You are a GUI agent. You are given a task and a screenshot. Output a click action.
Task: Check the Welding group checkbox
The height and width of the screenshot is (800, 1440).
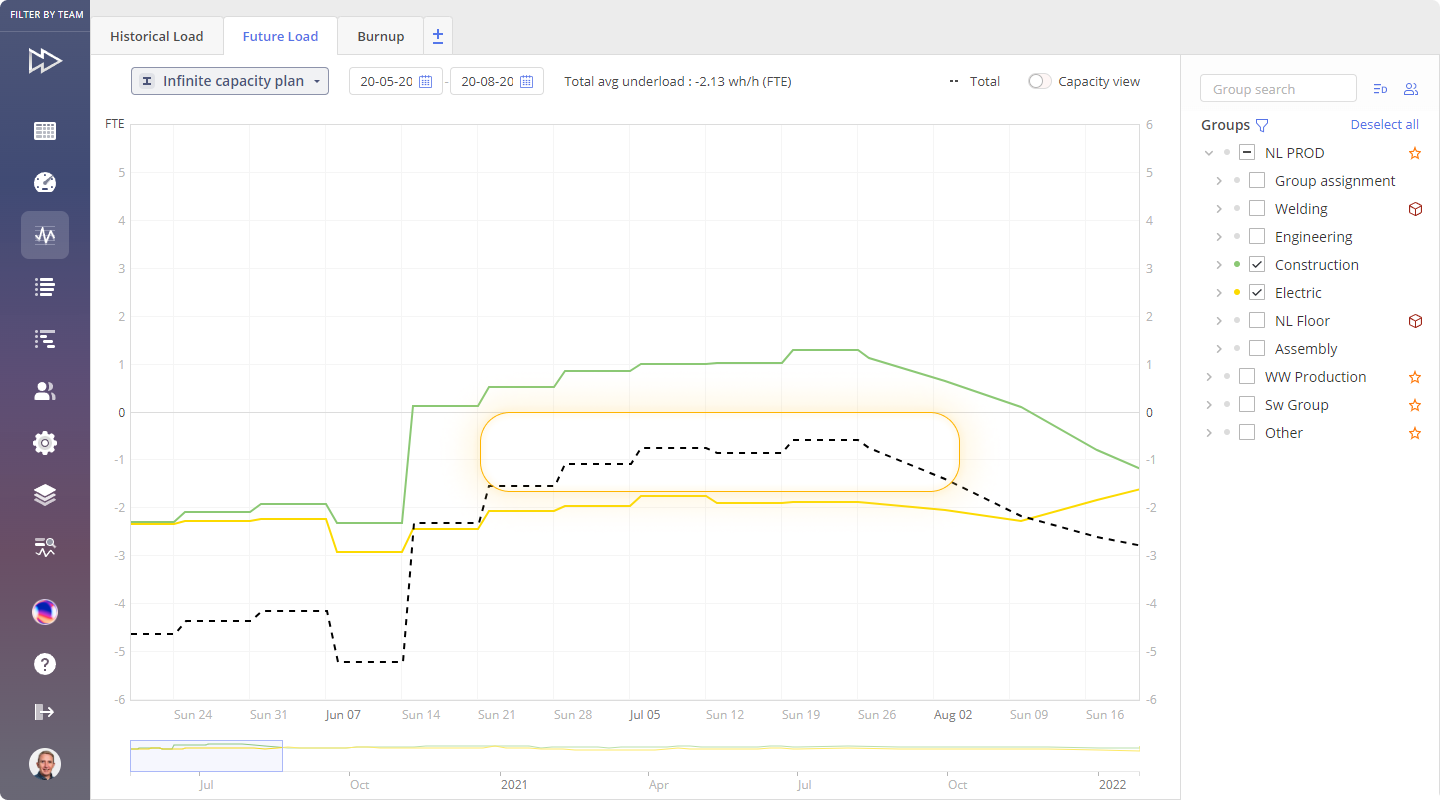click(1257, 209)
